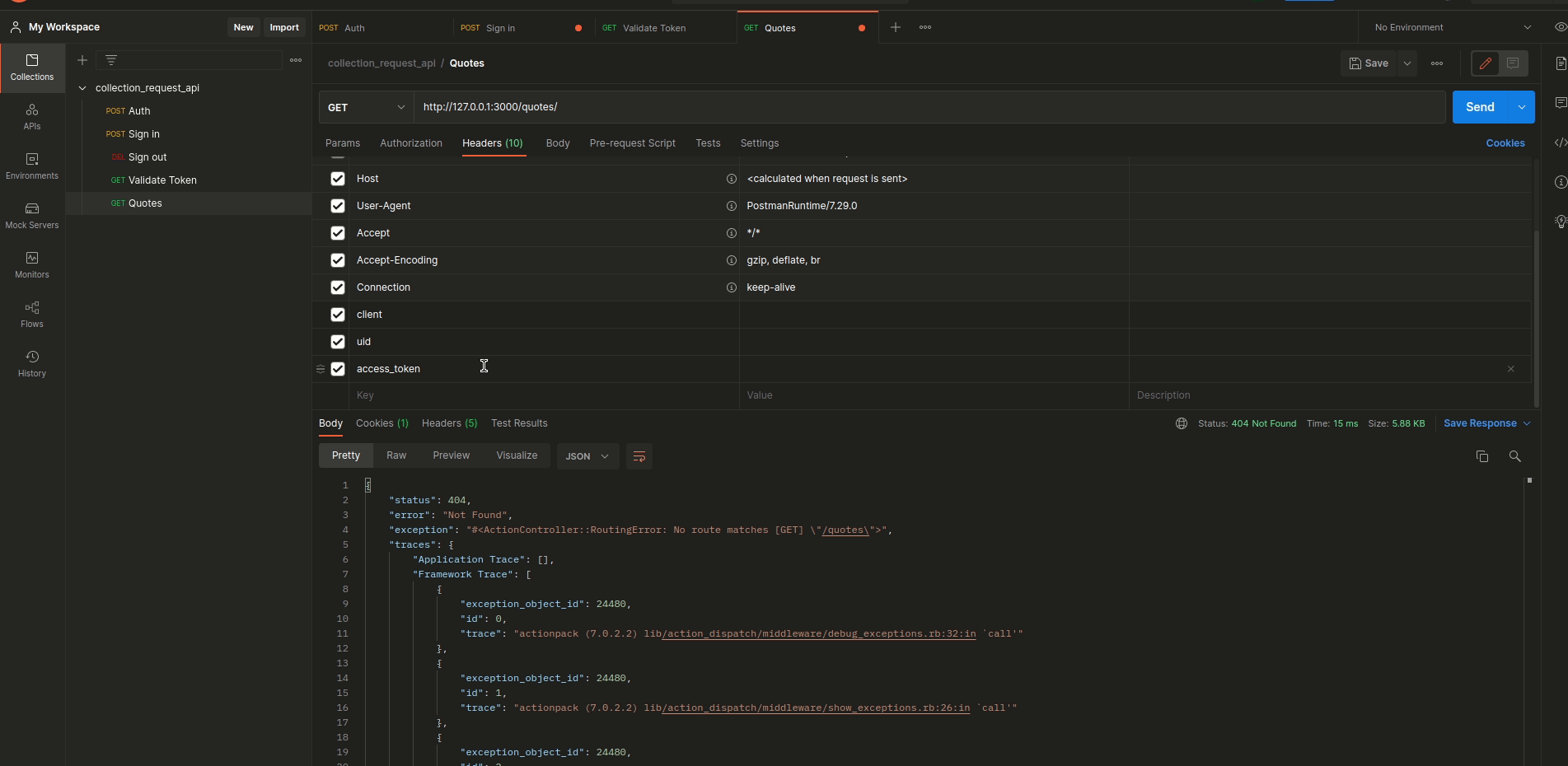Uncheck the client header checkbox
This screenshot has height=766, width=1568.
pyautogui.click(x=338, y=315)
